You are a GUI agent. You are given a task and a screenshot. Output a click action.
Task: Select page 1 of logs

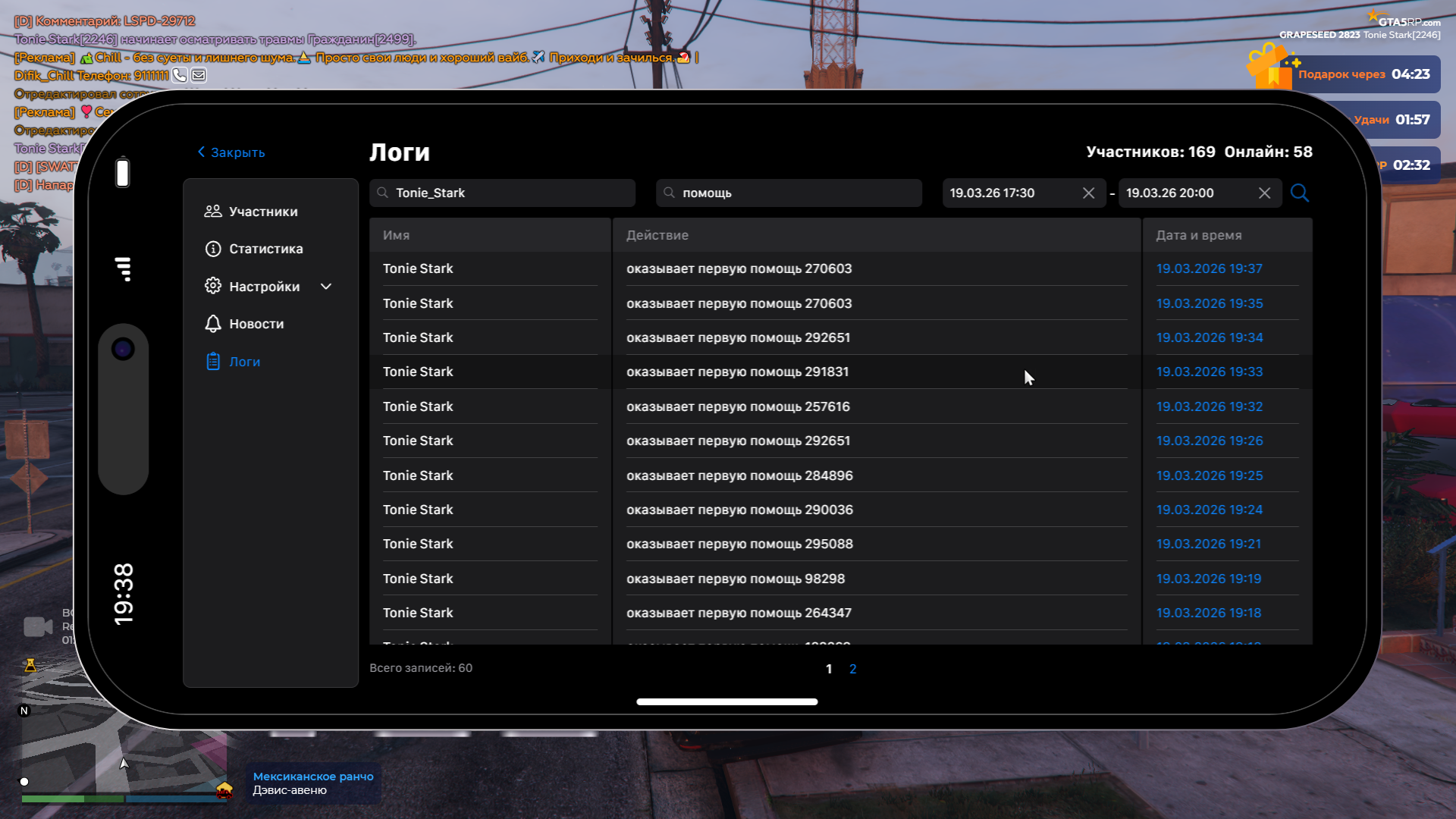tap(829, 669)
